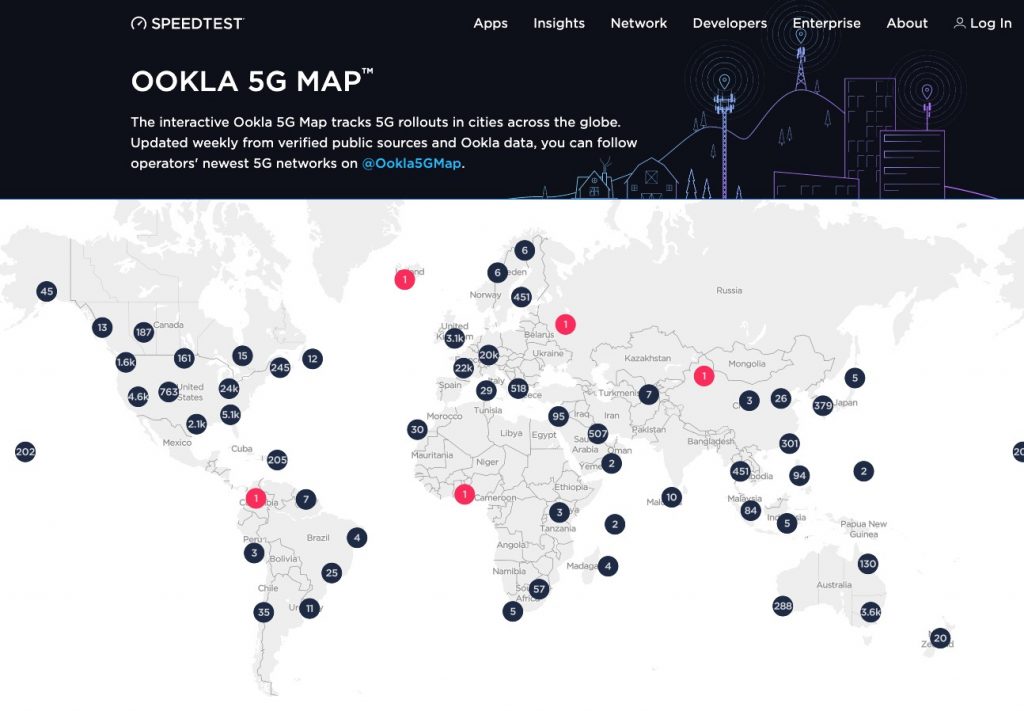This screenshot has height=711, width=1024.
Task: Select the 13 cluster marker in western Canada
Action: 102,327
